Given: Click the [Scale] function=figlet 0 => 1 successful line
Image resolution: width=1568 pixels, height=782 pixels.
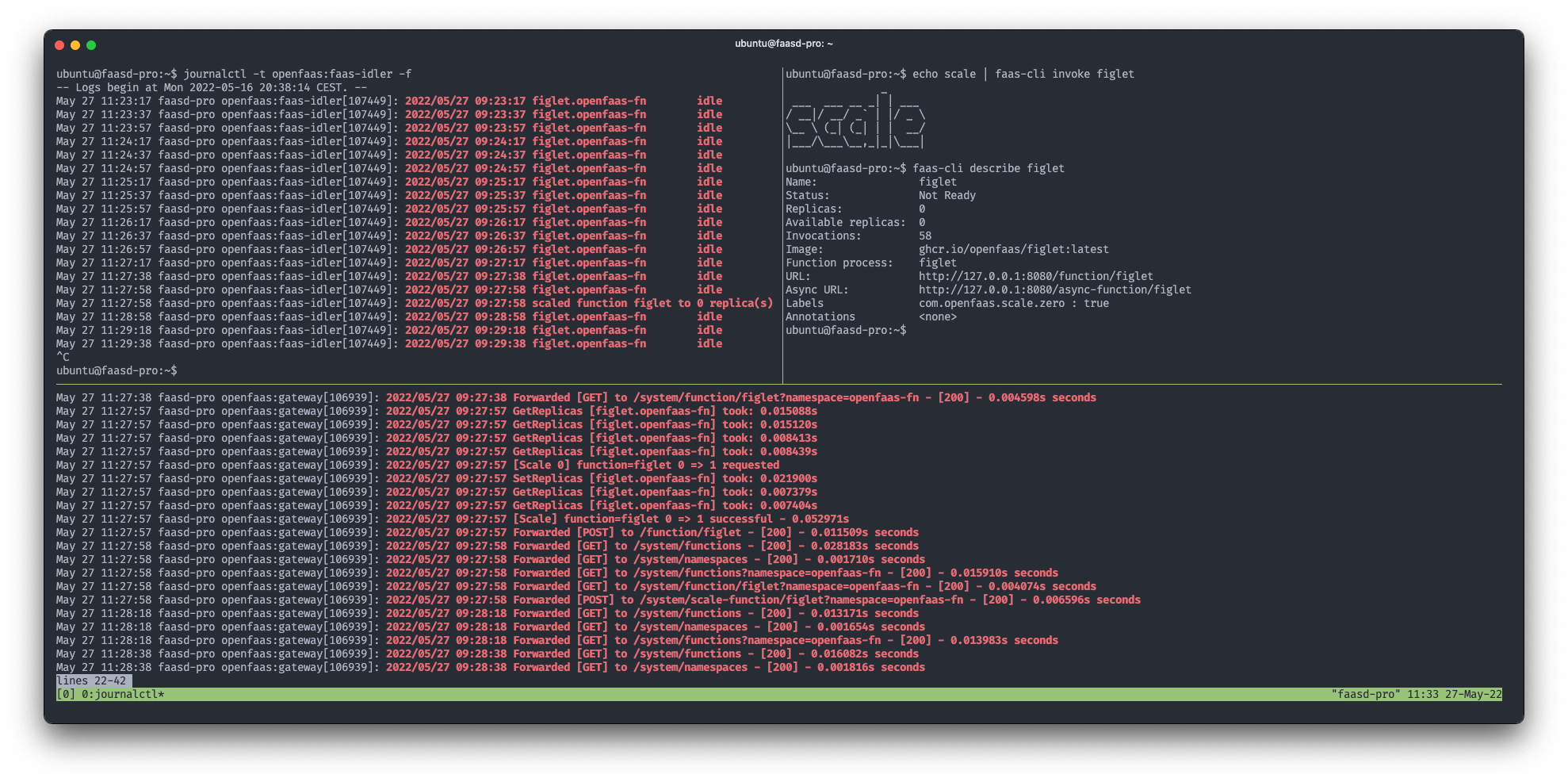Looking at the screenshot, I should 453,519.
